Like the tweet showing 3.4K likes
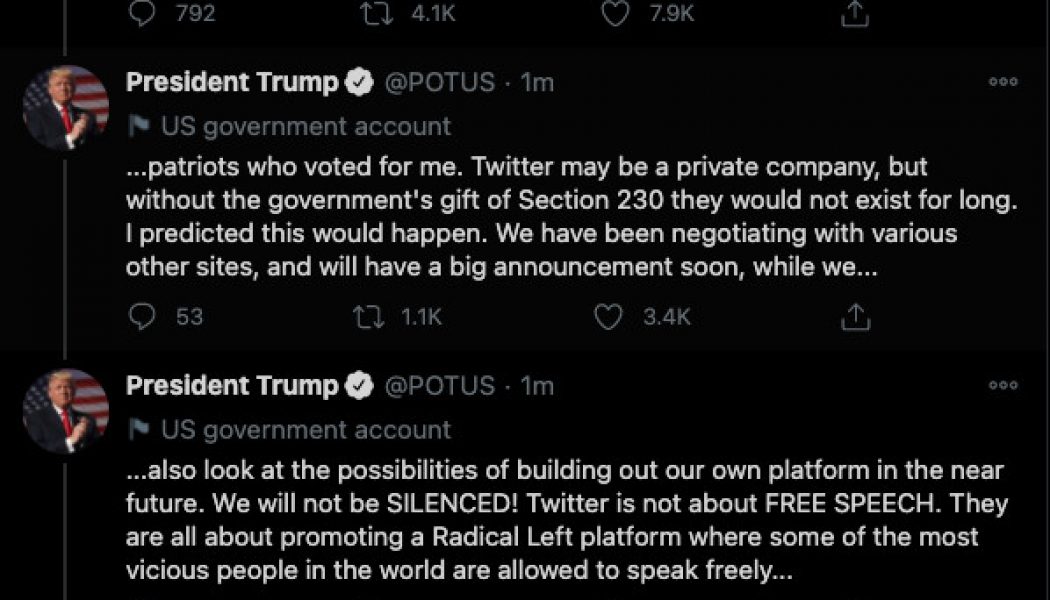Image resolution: width=1050 pixels, height=600 pixels. click(x=608, y=317)
